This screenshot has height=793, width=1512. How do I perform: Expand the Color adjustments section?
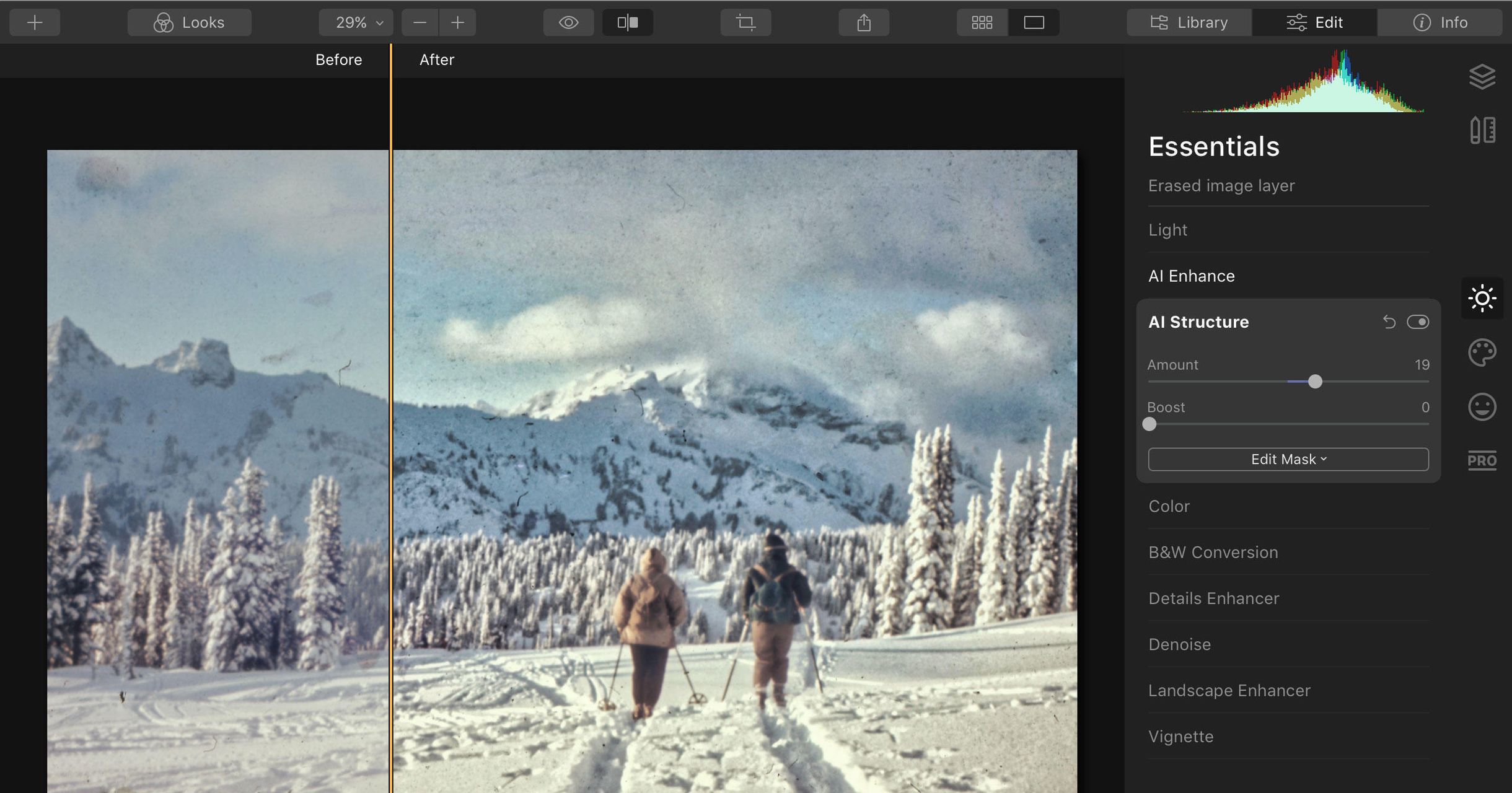point(1169,506)
